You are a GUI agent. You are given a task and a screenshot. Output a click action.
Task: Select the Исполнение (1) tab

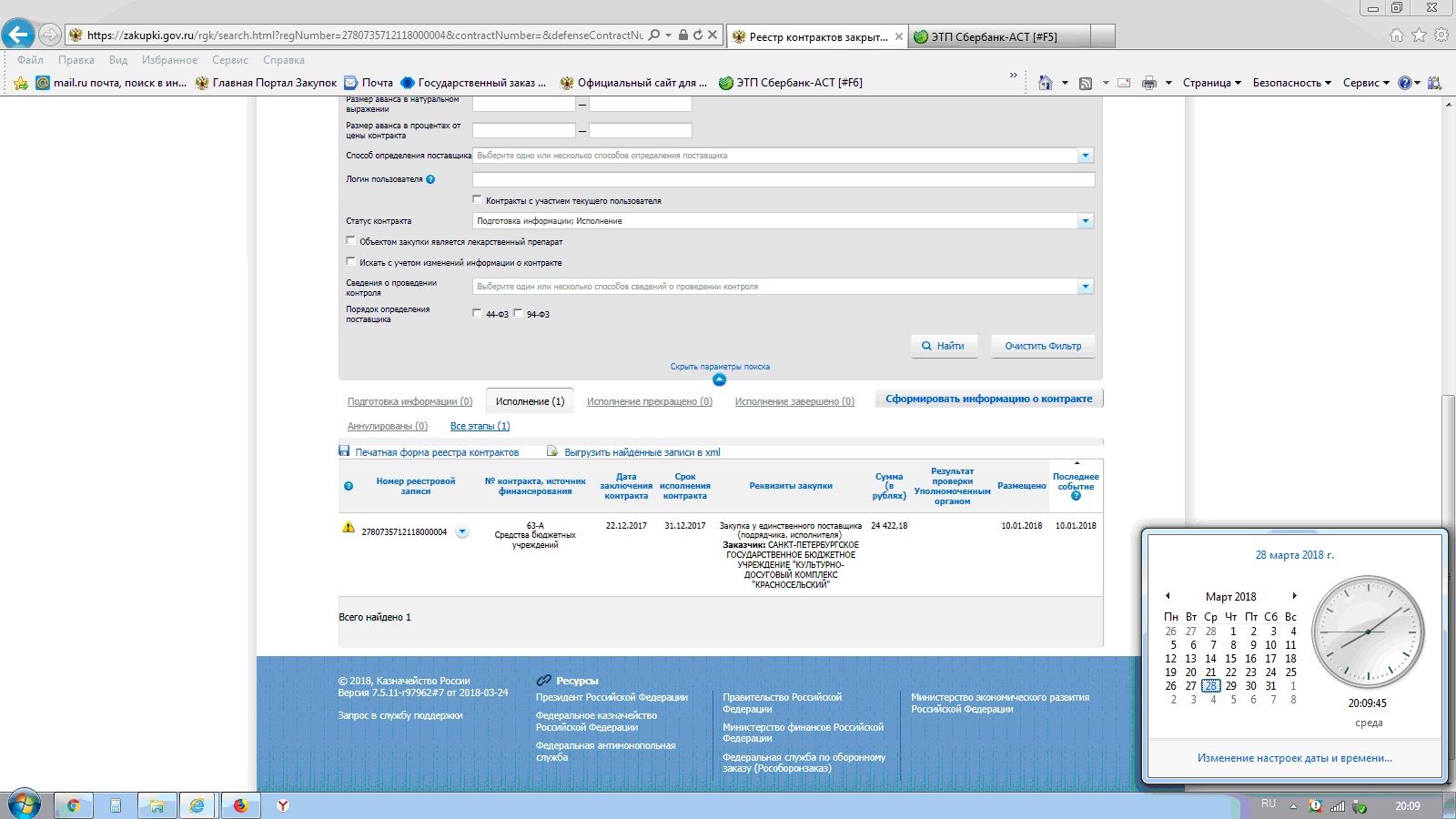pos(530,401)
